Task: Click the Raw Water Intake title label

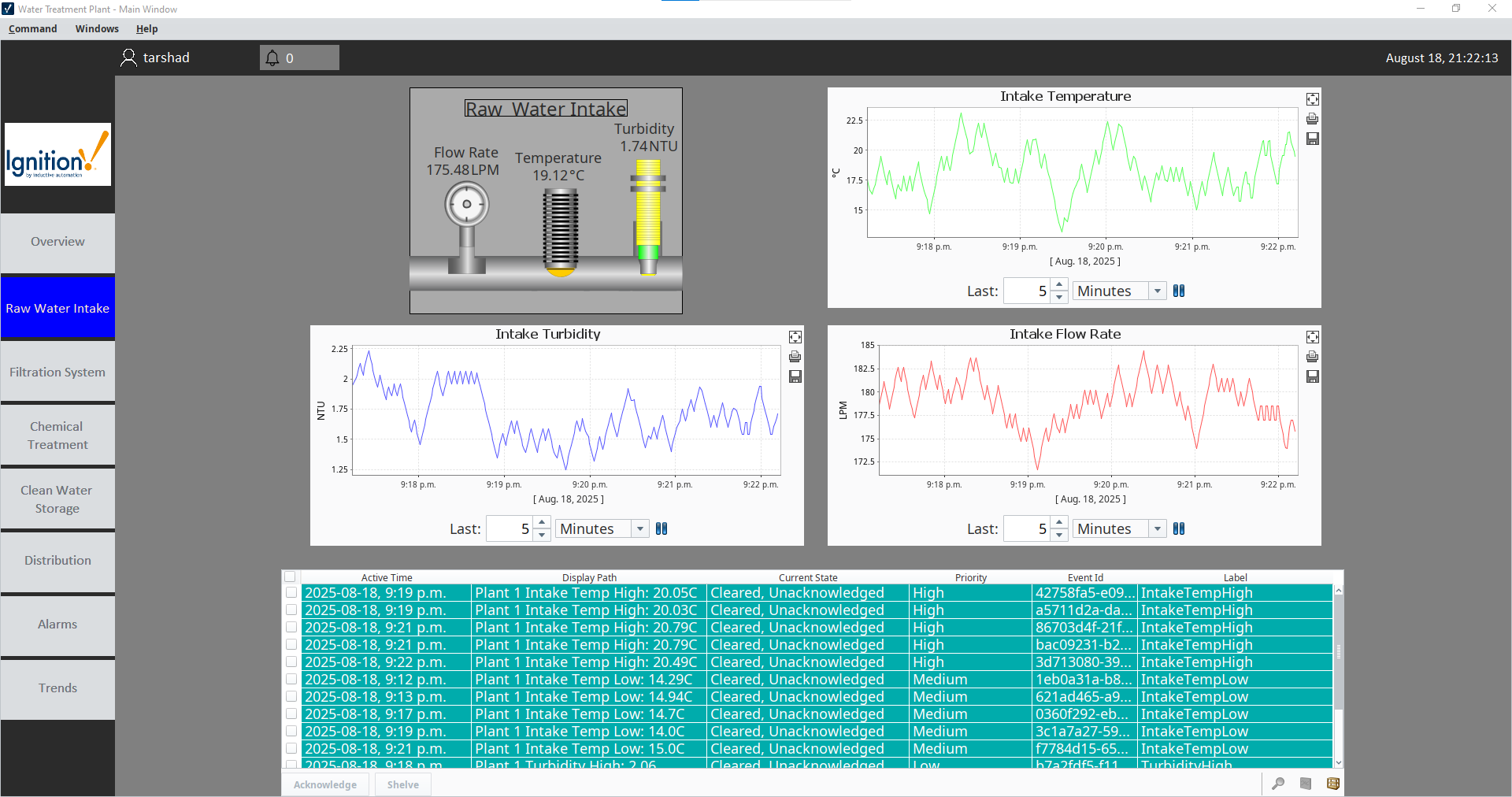Action: pyautogui.click(x=546, y=109)
